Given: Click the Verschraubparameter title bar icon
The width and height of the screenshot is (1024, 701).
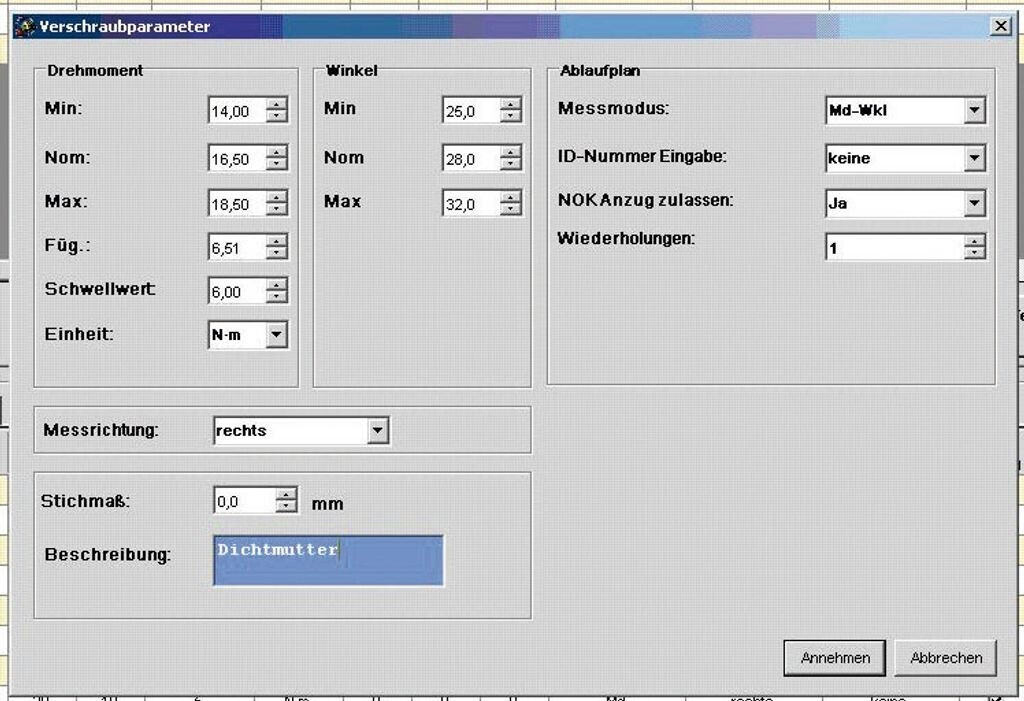Looking at the screenshot, I should click(25, 27).
